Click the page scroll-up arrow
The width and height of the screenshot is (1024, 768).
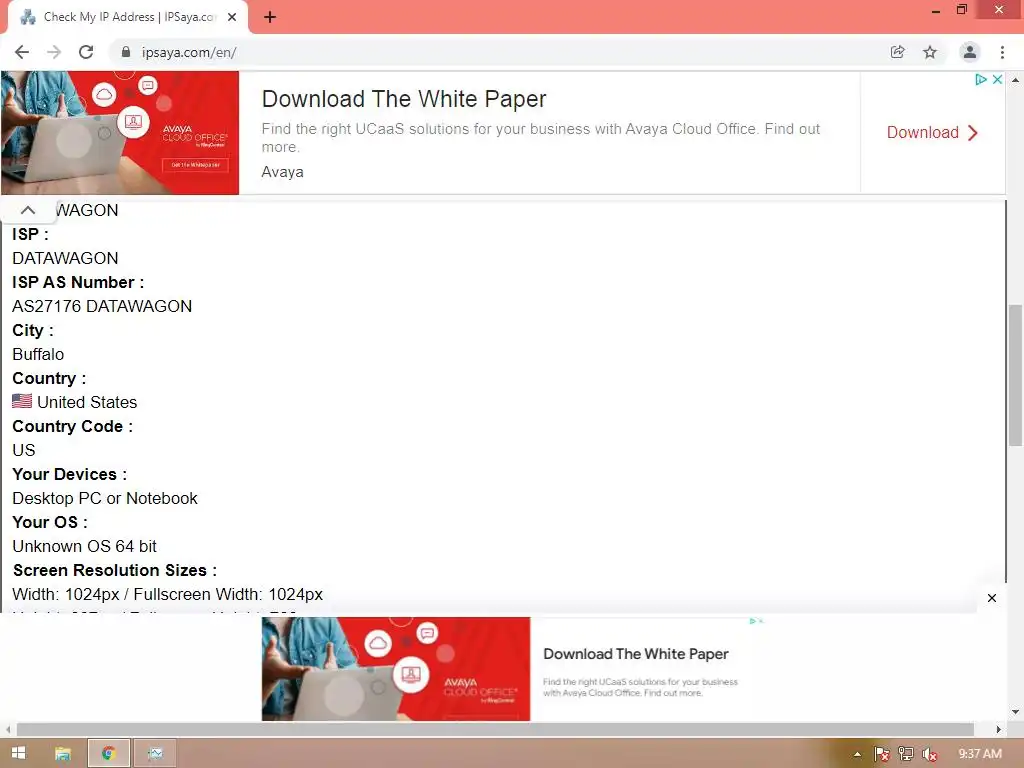(x=1015, y=80)
